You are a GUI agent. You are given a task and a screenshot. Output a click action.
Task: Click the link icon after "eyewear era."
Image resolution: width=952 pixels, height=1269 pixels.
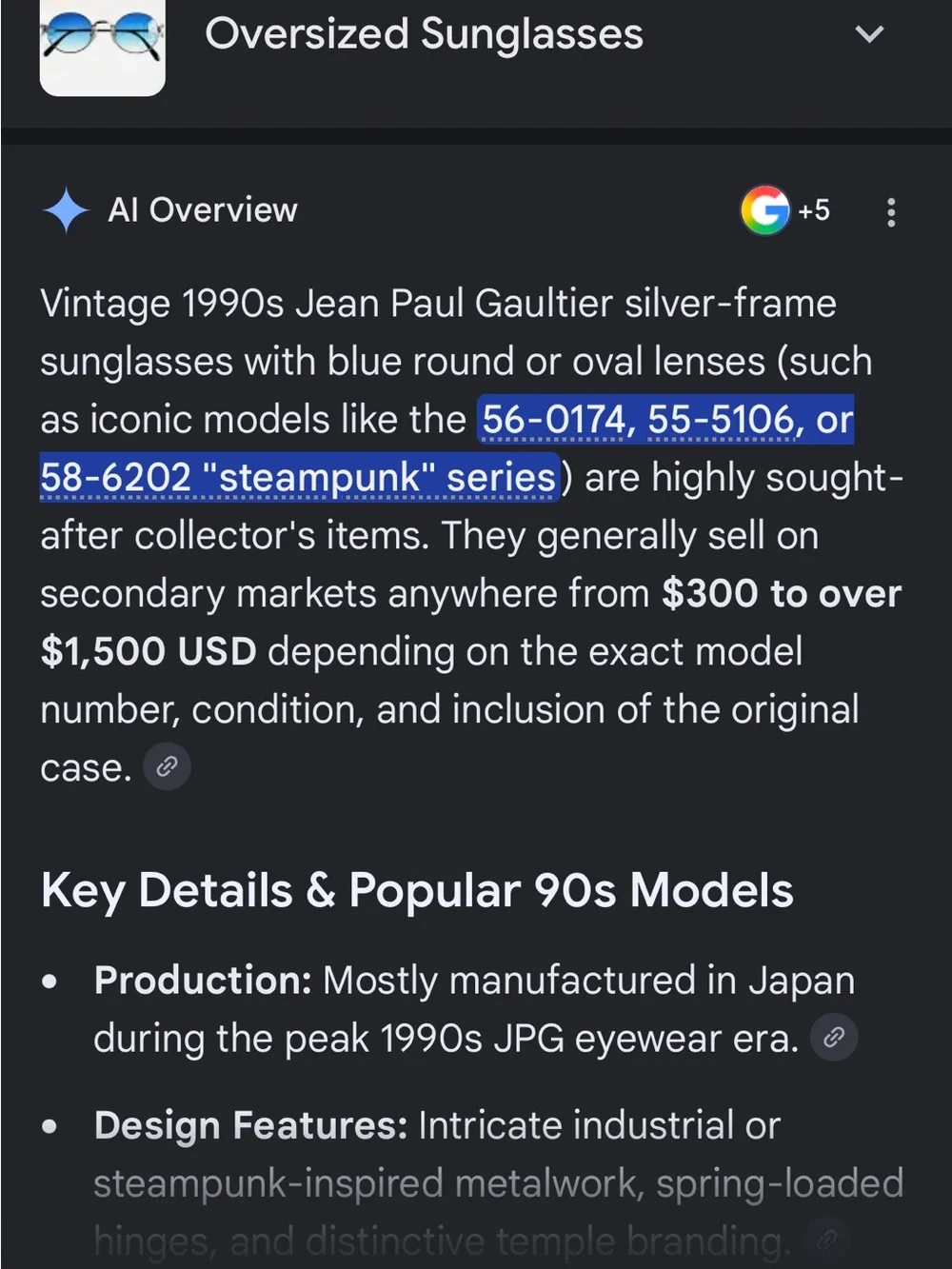[x=834, y=1037]
